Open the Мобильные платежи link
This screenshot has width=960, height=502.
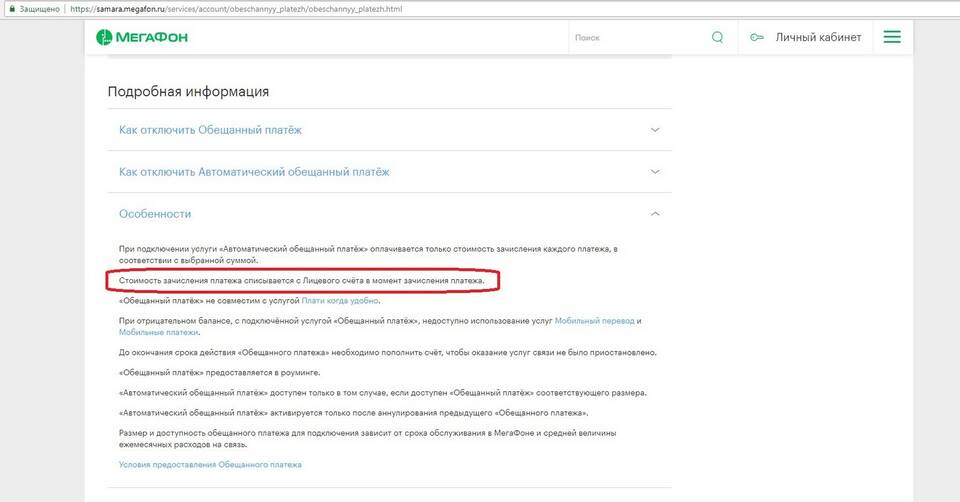click(159, 332)
